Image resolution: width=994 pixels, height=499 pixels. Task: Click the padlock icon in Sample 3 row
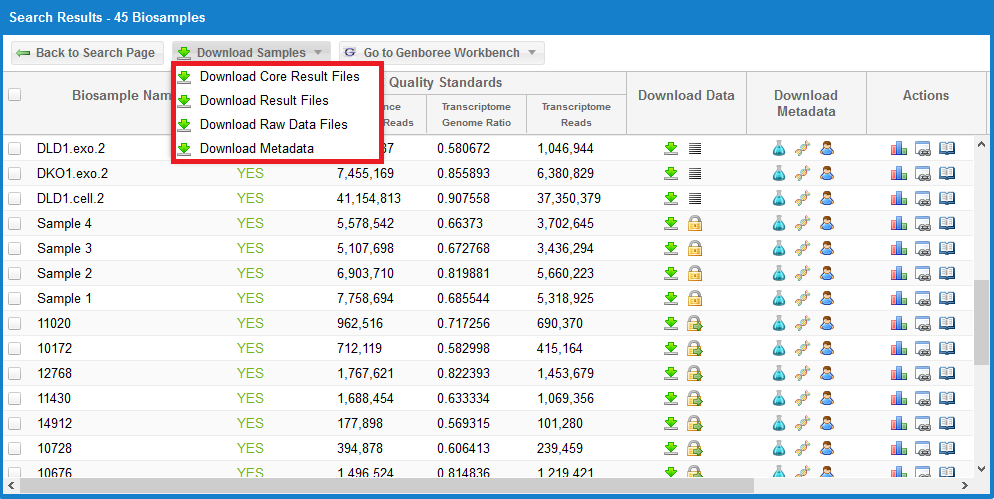pos(694,248)
